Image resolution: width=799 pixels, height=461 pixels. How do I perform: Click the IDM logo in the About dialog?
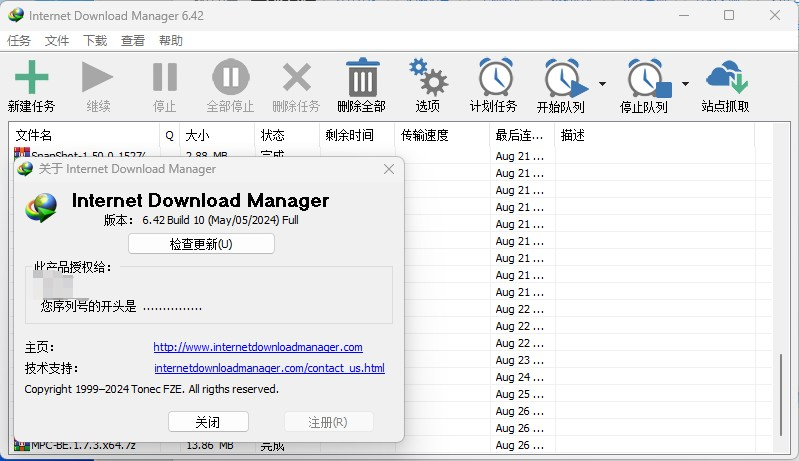43,206
